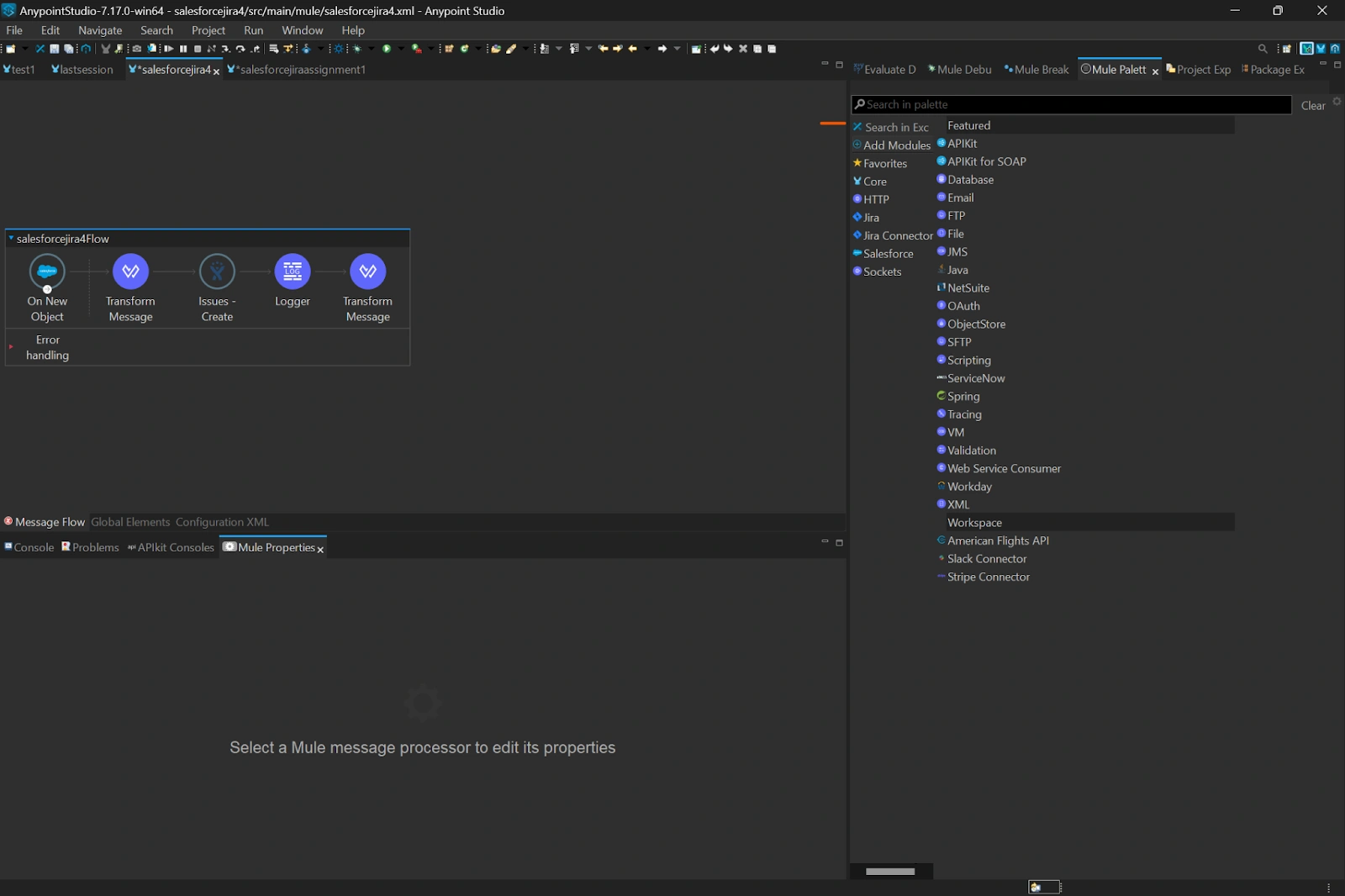Screen dimensions: 1345x896
Task: Switch to the Global Elements tab
Action: click(130, 522)
